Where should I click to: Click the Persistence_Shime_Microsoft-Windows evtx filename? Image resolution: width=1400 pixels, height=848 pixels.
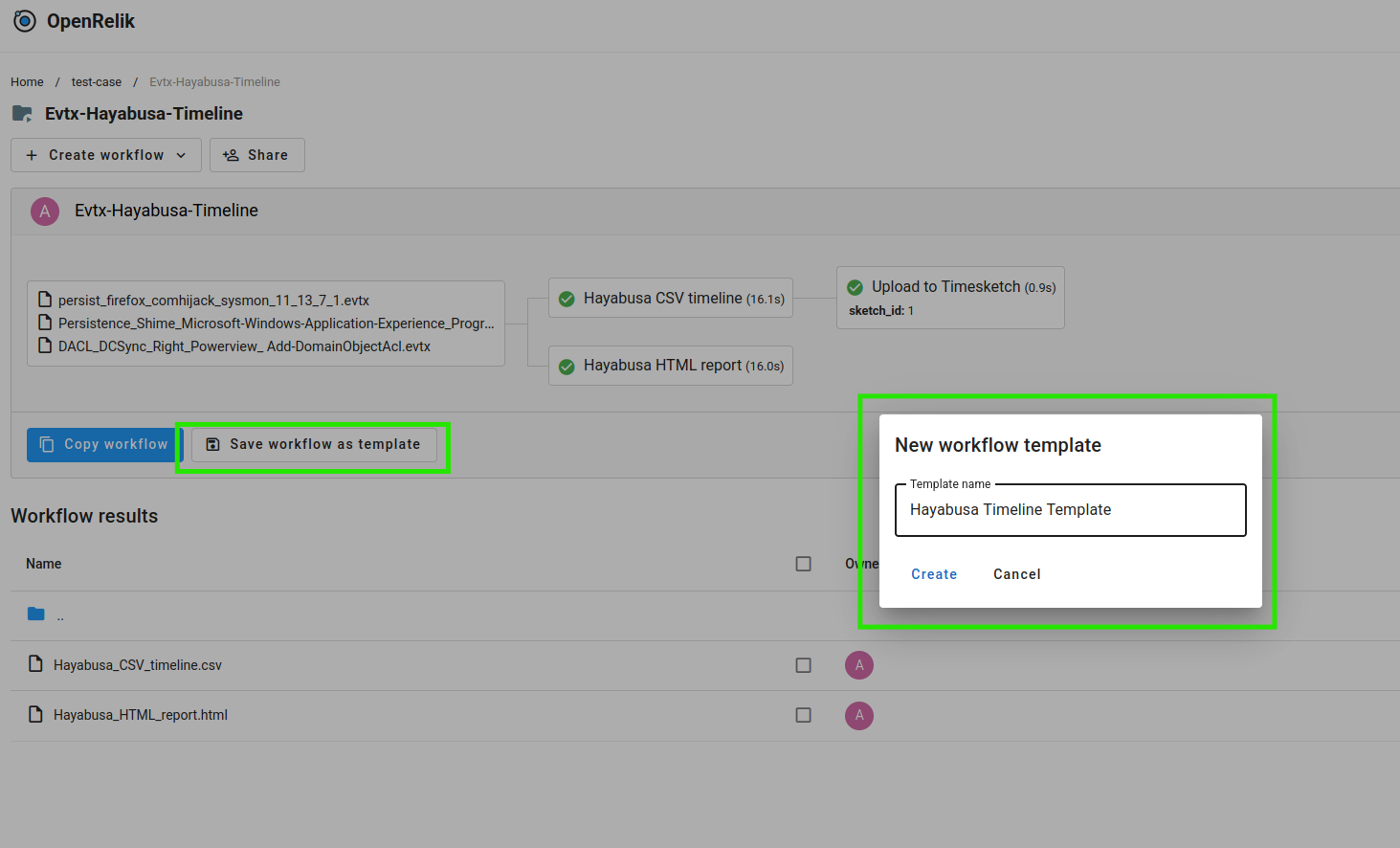(277, 324)
